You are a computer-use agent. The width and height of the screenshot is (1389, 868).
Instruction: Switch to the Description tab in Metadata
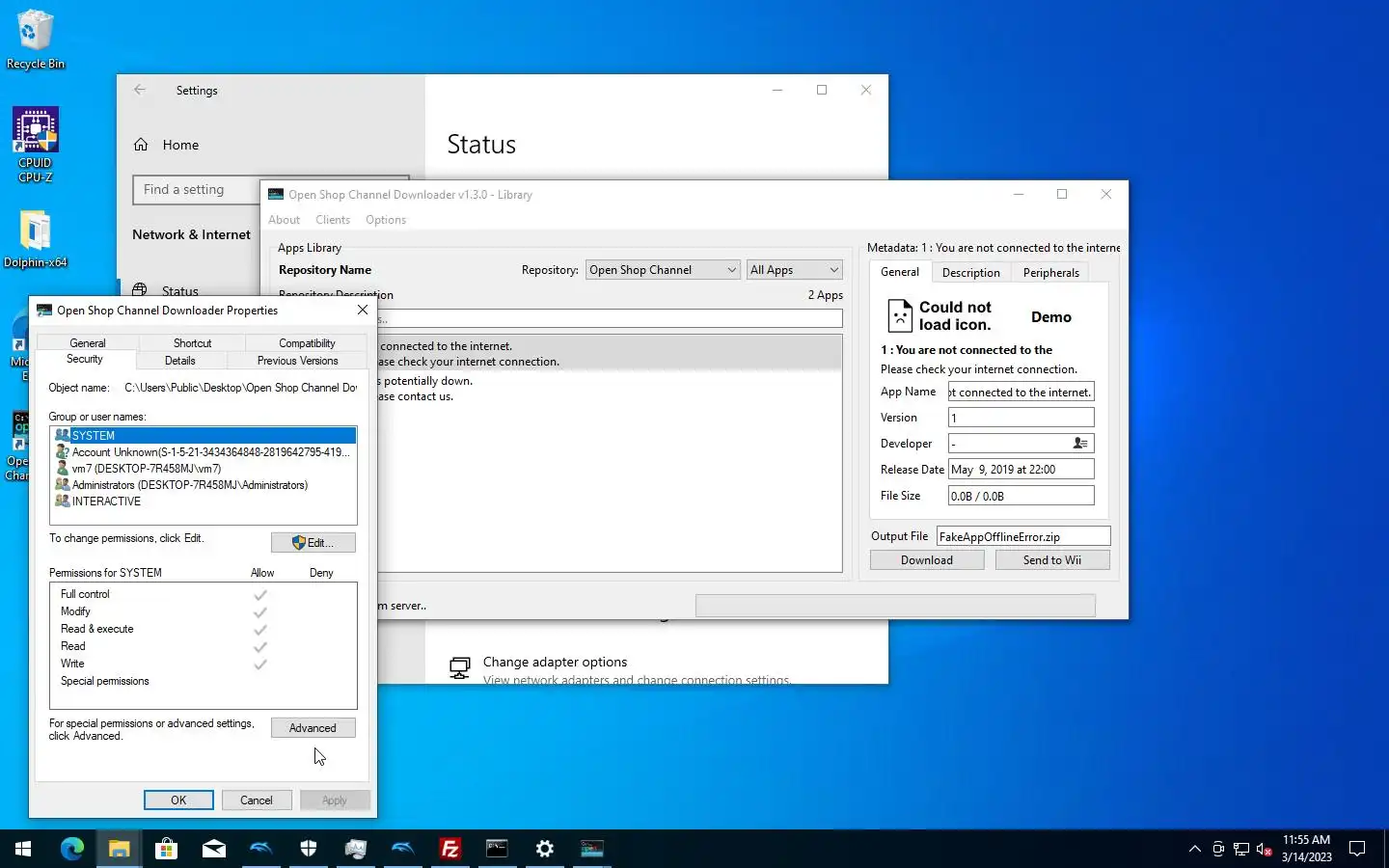tap(971, 273)
